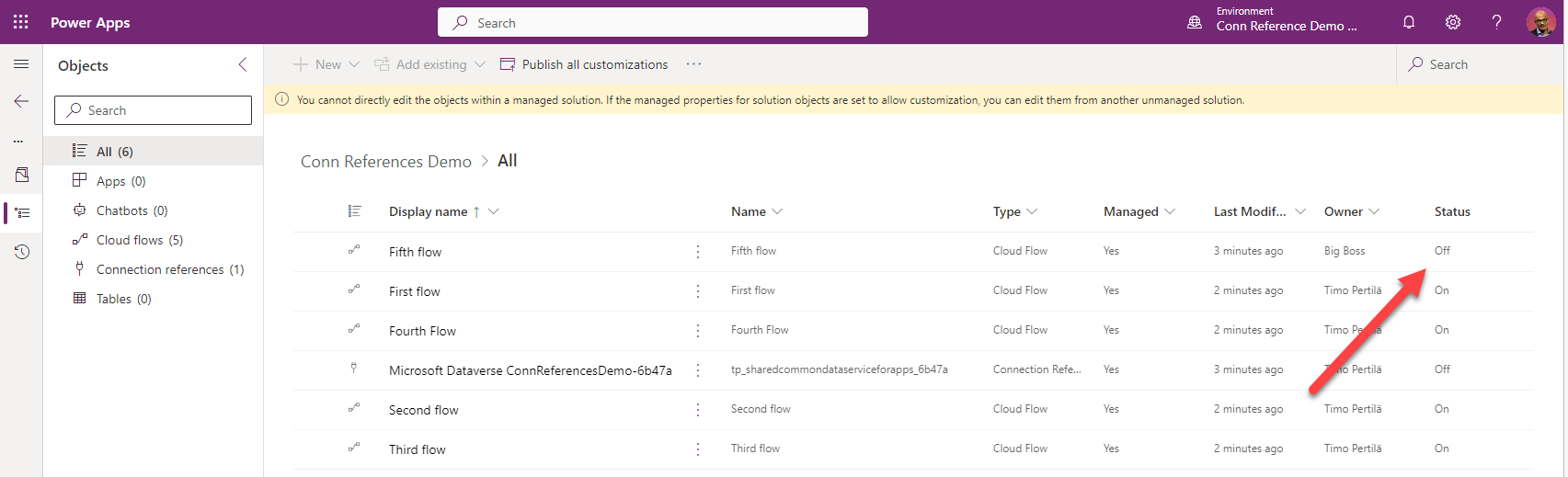Screen dimensions: 1568x477
Task: Click the notifications bell icon
Action: (1408, 22)
